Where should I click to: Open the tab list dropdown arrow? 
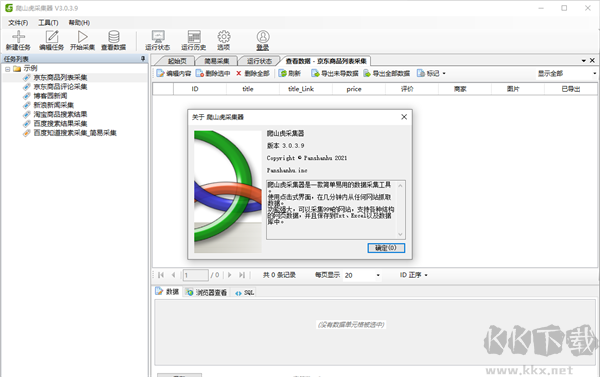(x=584, y=60)
